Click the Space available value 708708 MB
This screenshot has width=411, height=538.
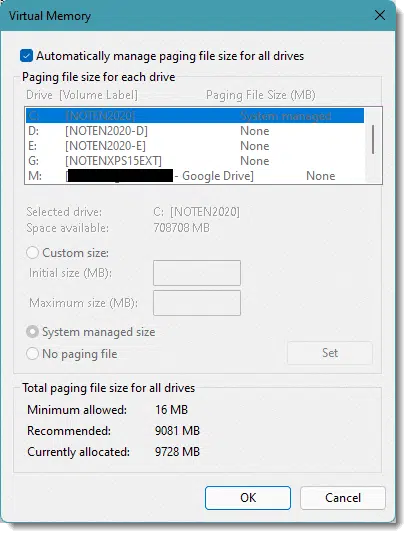(181, 228)
